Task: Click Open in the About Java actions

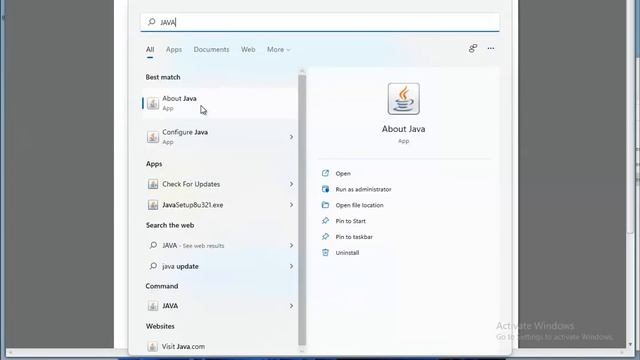Action: [343, 173]
